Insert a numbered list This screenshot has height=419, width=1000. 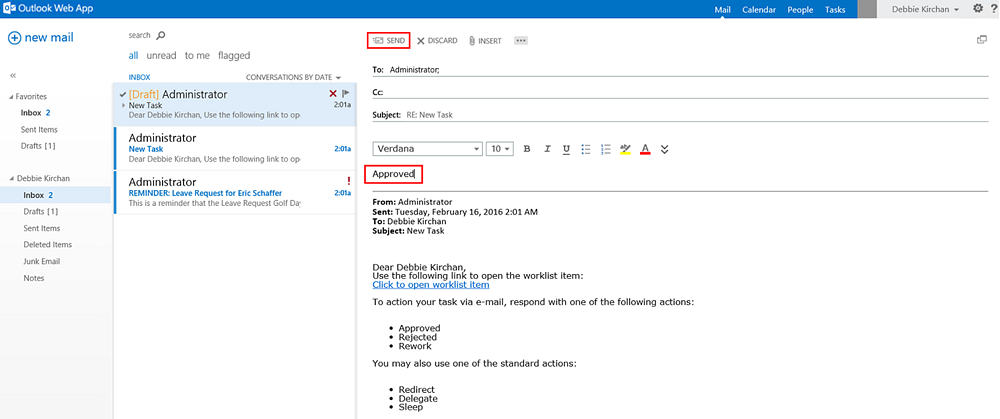click(x=605, y=149)
